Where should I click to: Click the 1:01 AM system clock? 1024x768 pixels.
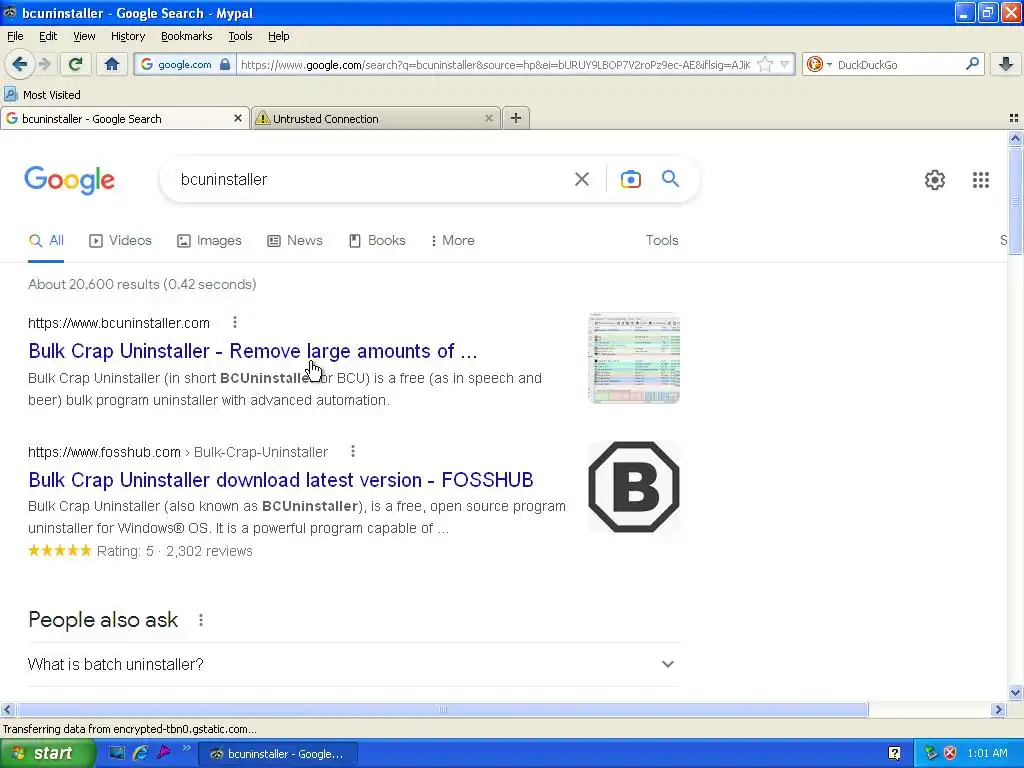click(x=987, y=753)
